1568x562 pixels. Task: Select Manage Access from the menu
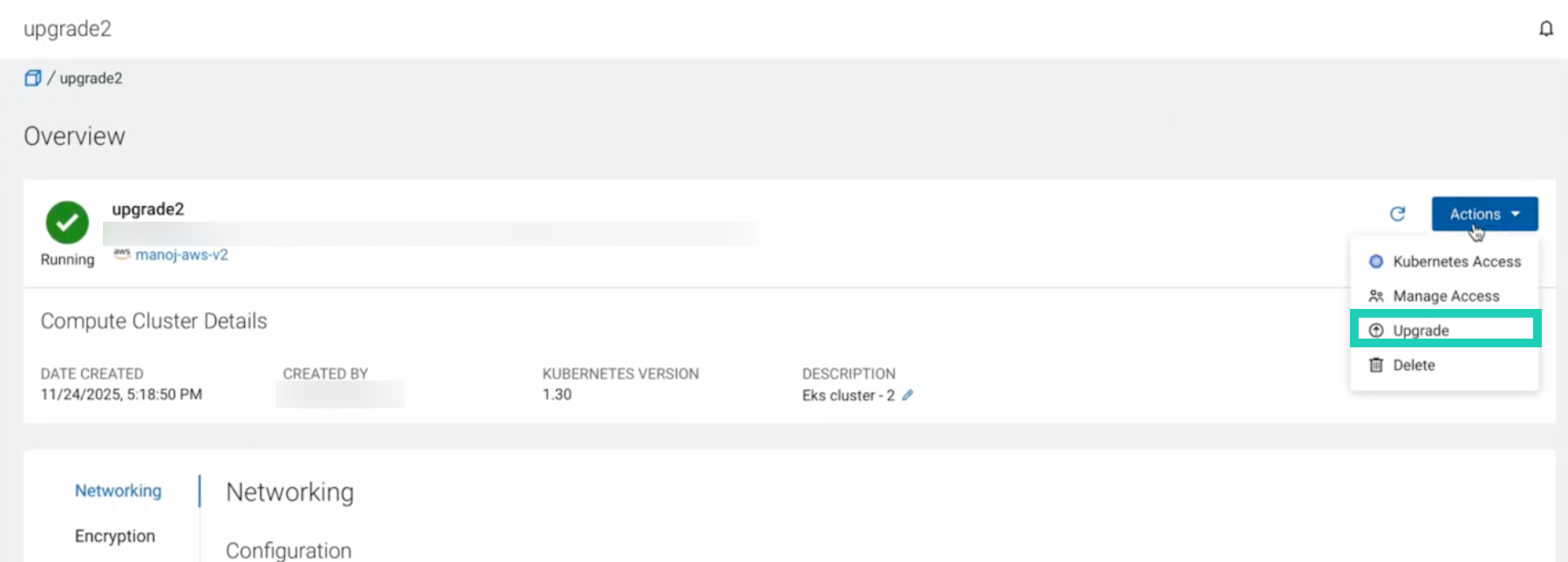coord(1446,296)
